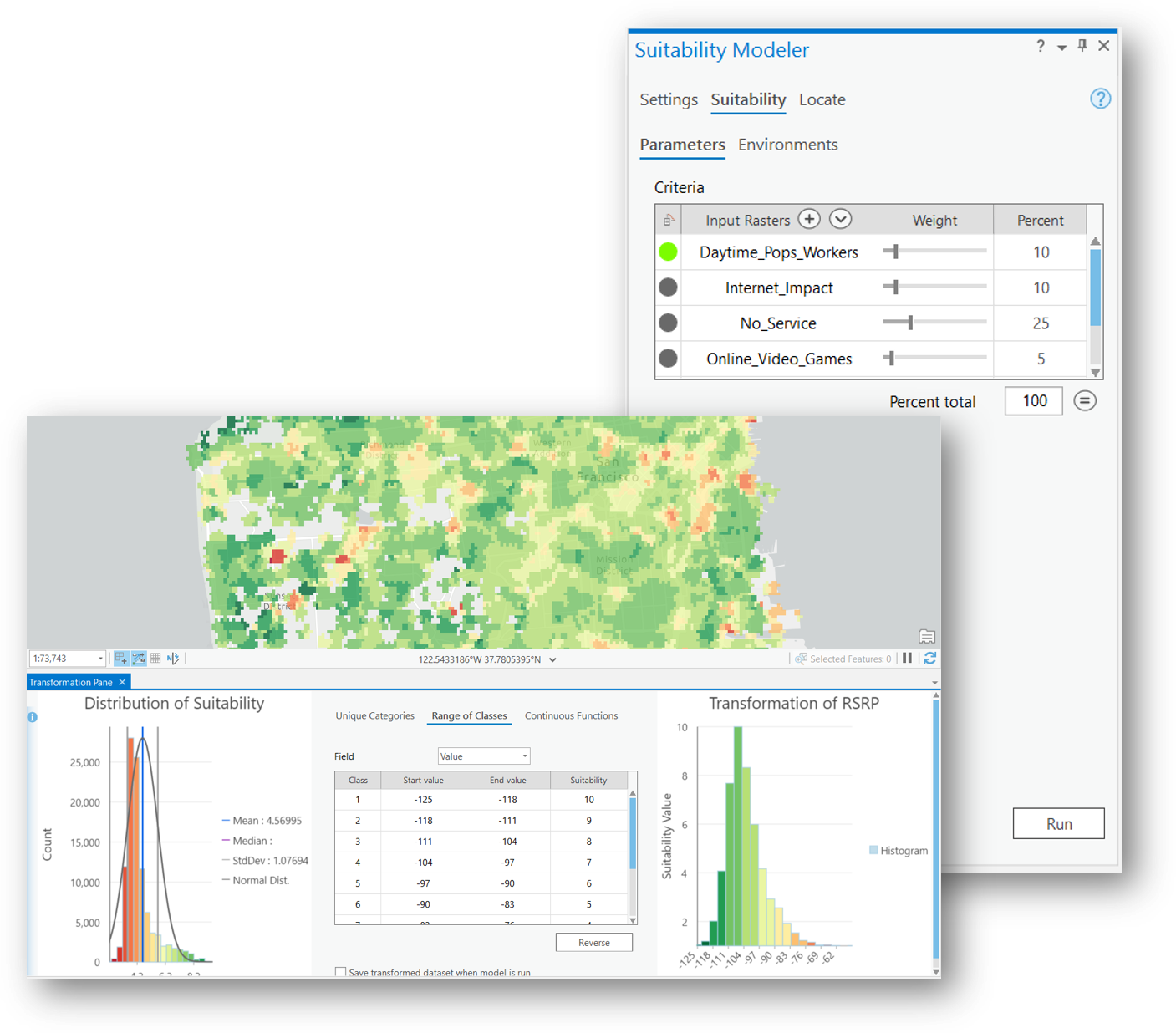The image size is (1176, 1033).
Task: Select the Range of Classes tab
Action: click(x=469, y=715)
